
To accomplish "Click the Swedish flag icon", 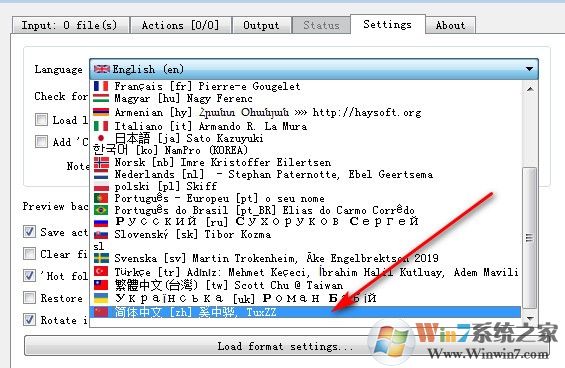I will (101, 258).
